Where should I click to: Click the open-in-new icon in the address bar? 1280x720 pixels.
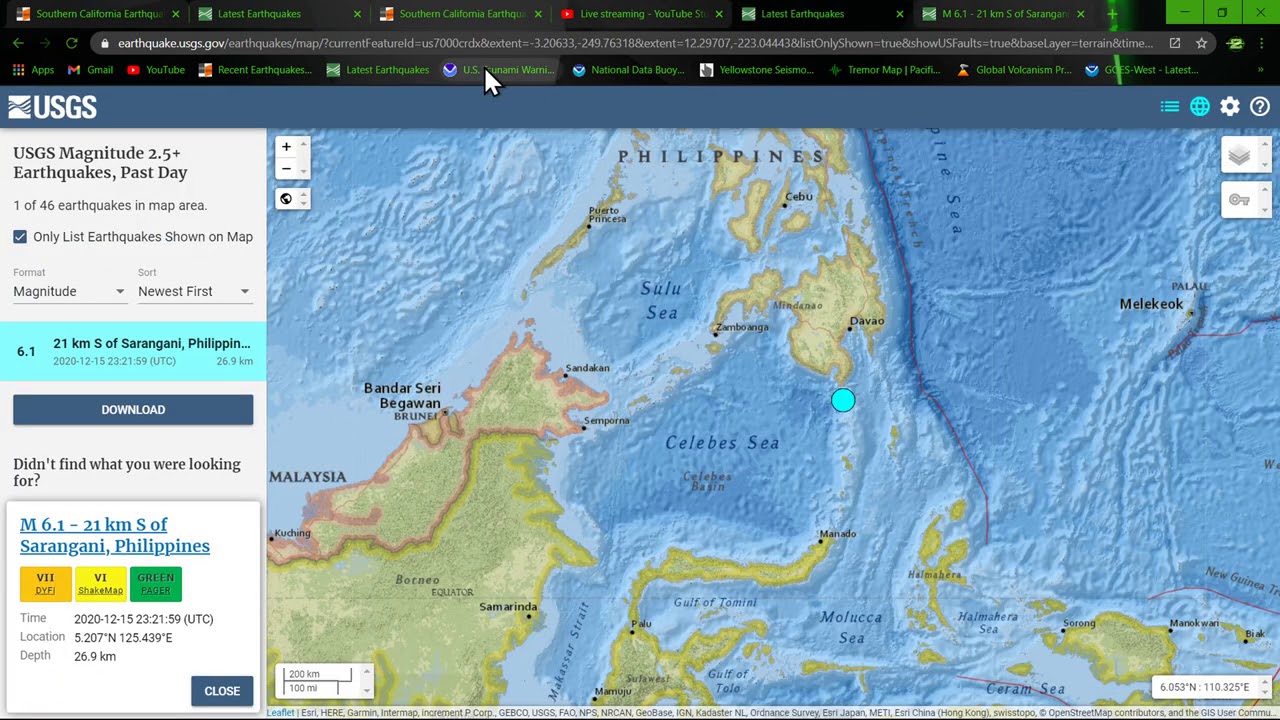(1175, 43)
